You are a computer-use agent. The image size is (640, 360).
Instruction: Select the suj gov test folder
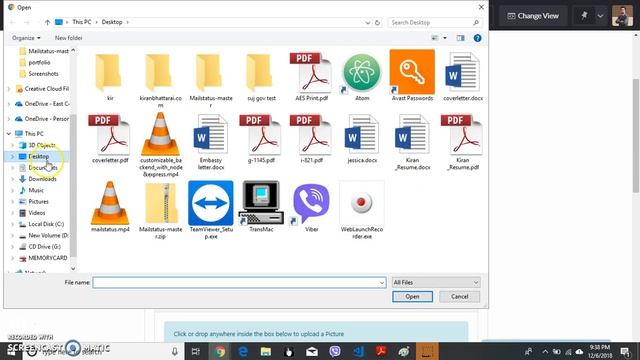point(261,78)
